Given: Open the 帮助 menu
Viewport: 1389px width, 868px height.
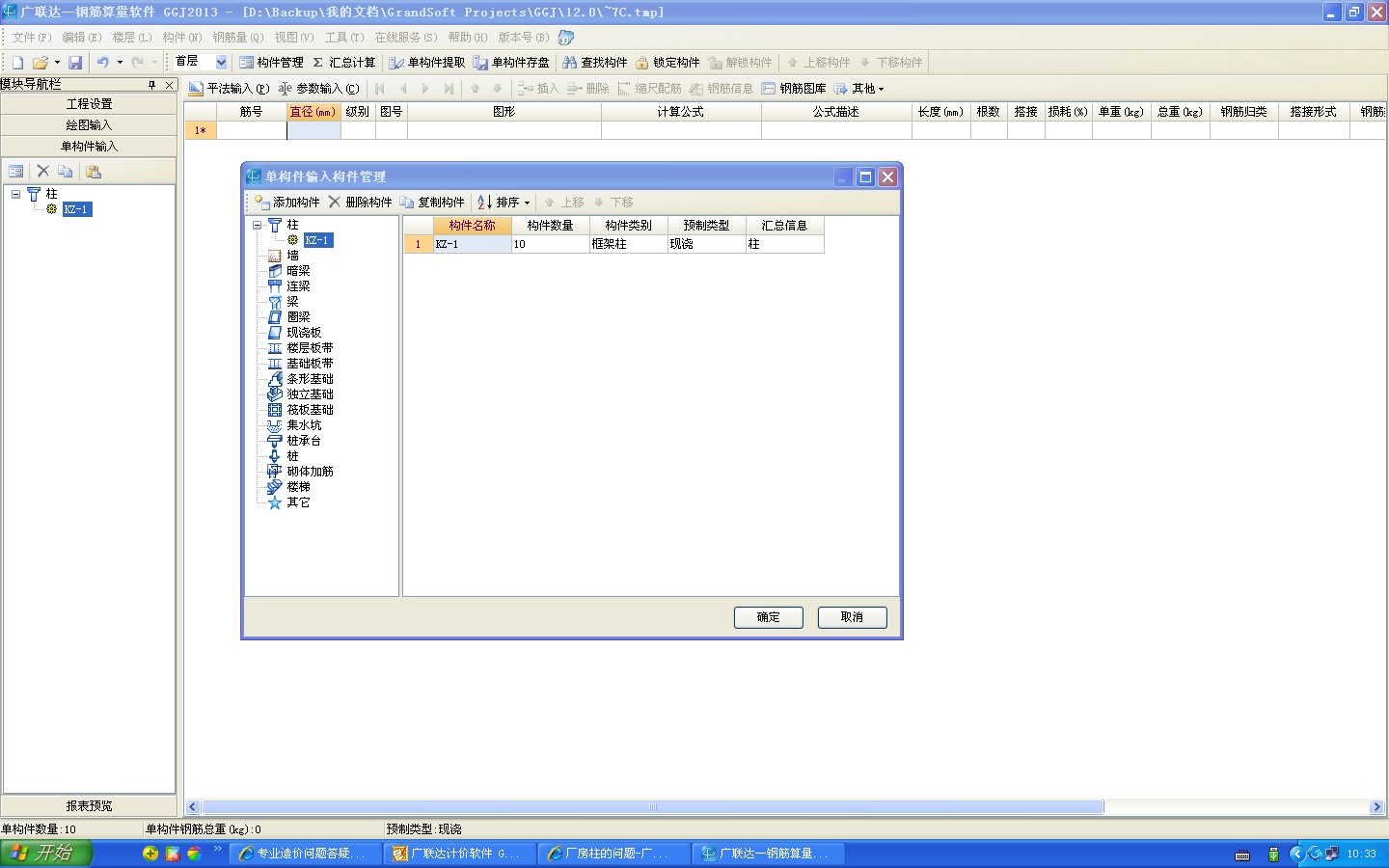Looking at the screenshot, I should (467, 38).
